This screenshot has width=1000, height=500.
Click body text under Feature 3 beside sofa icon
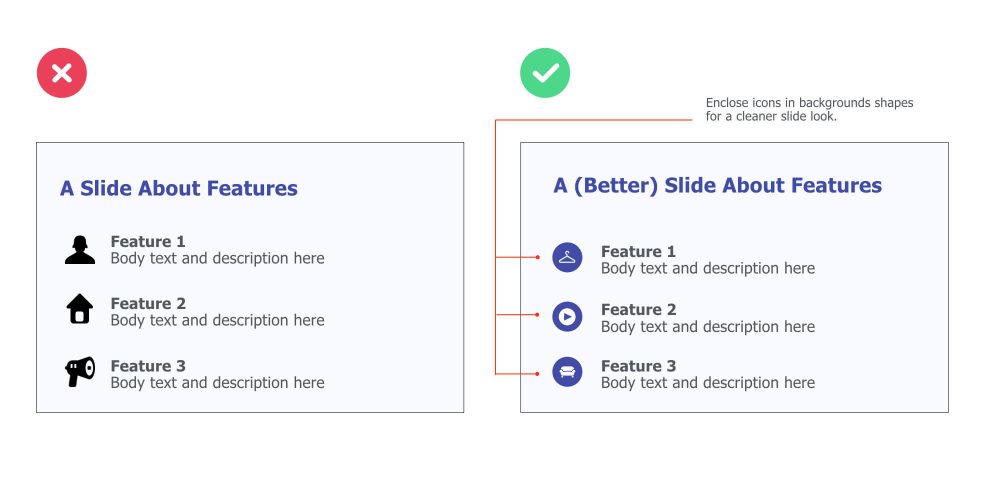(708, 383)
